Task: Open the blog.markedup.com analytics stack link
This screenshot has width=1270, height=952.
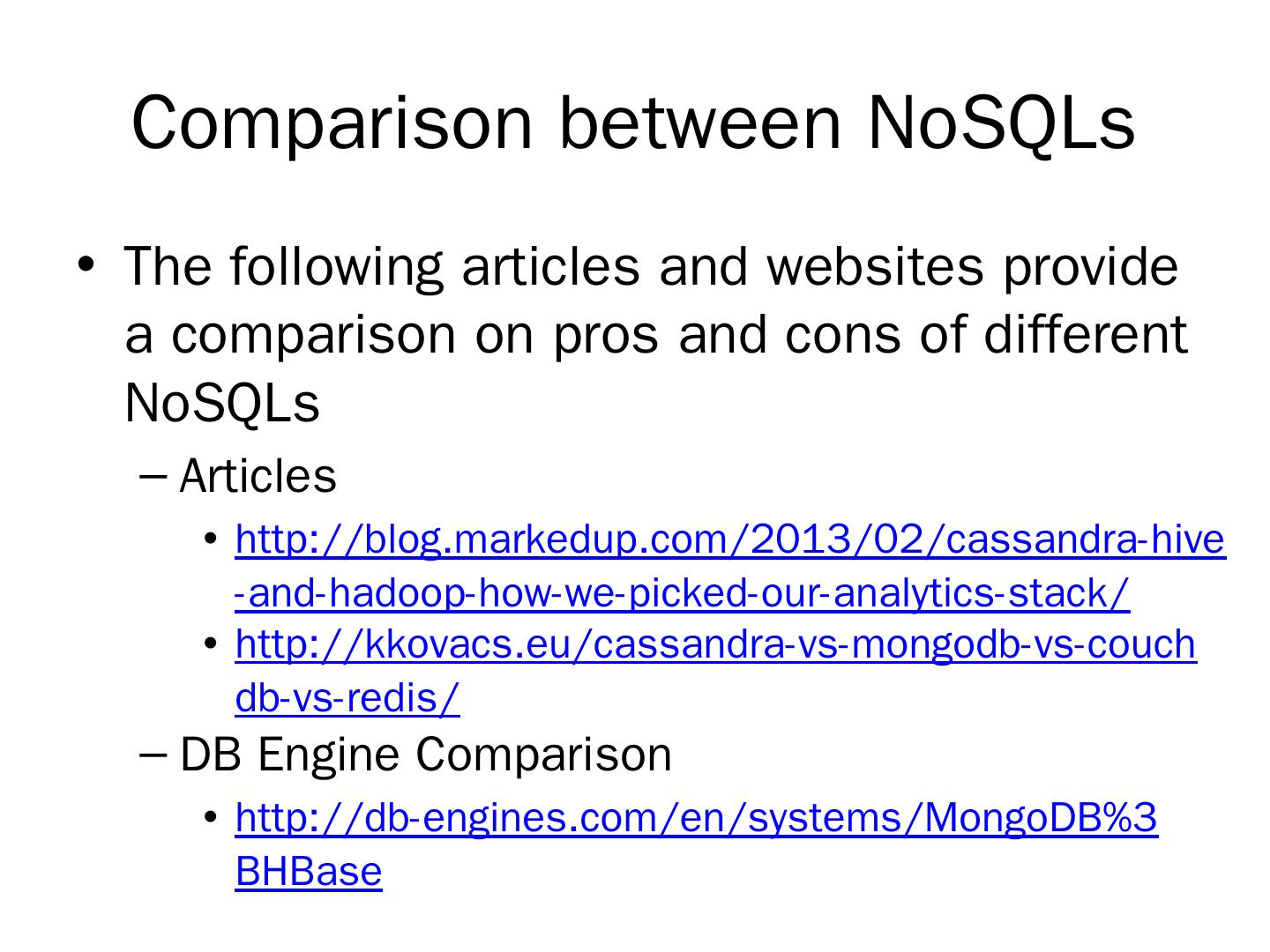Action: (x=730, y=539)
